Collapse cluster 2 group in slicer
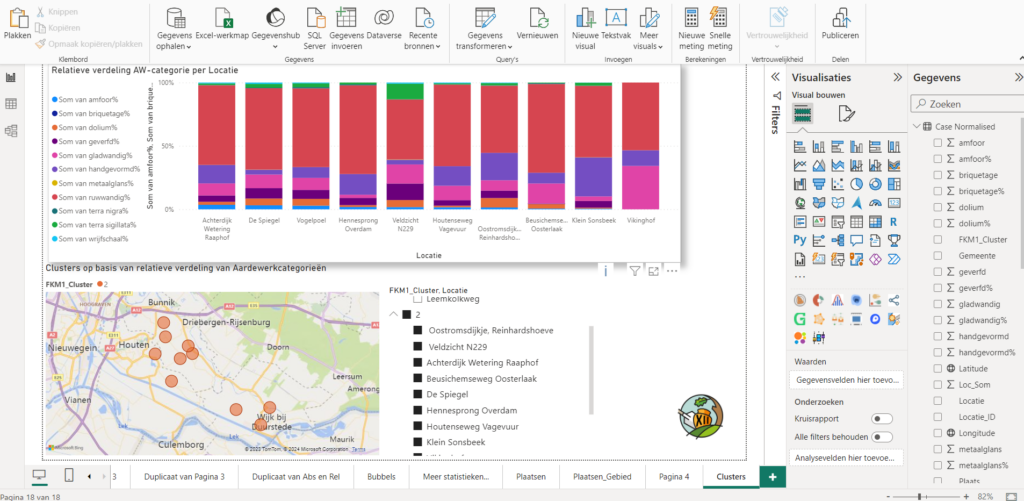This screenshot has width=1024, height=501. pyautogui.click(x=392, y=314)
